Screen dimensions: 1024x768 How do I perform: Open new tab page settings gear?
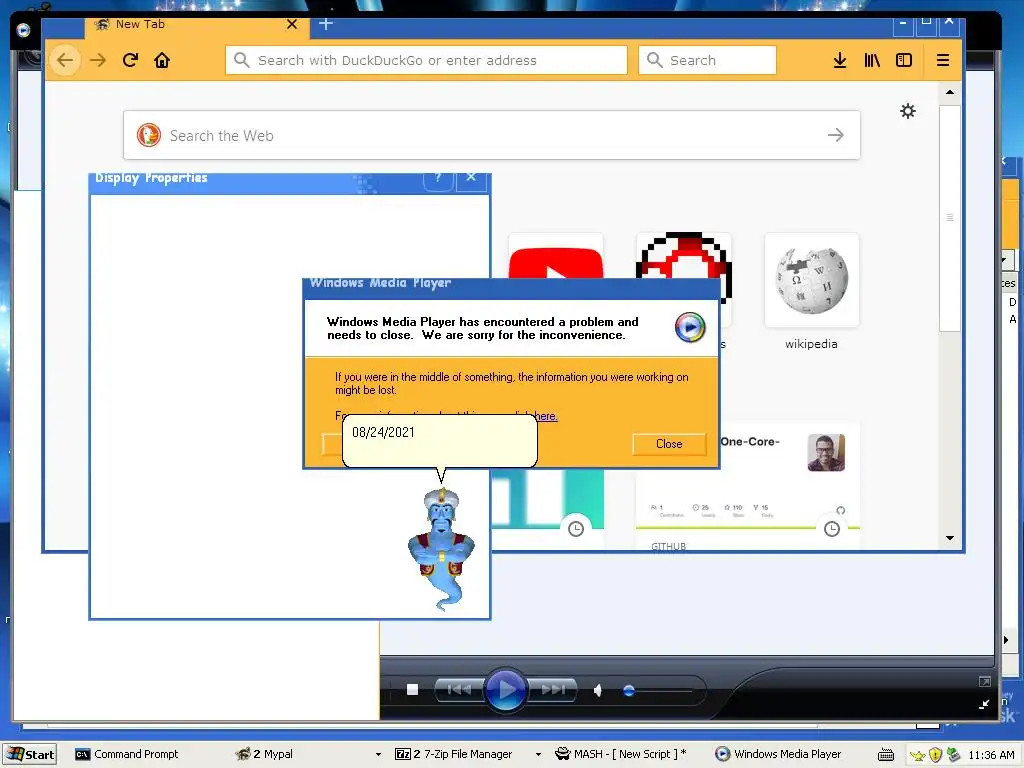(x=908, y=111)
